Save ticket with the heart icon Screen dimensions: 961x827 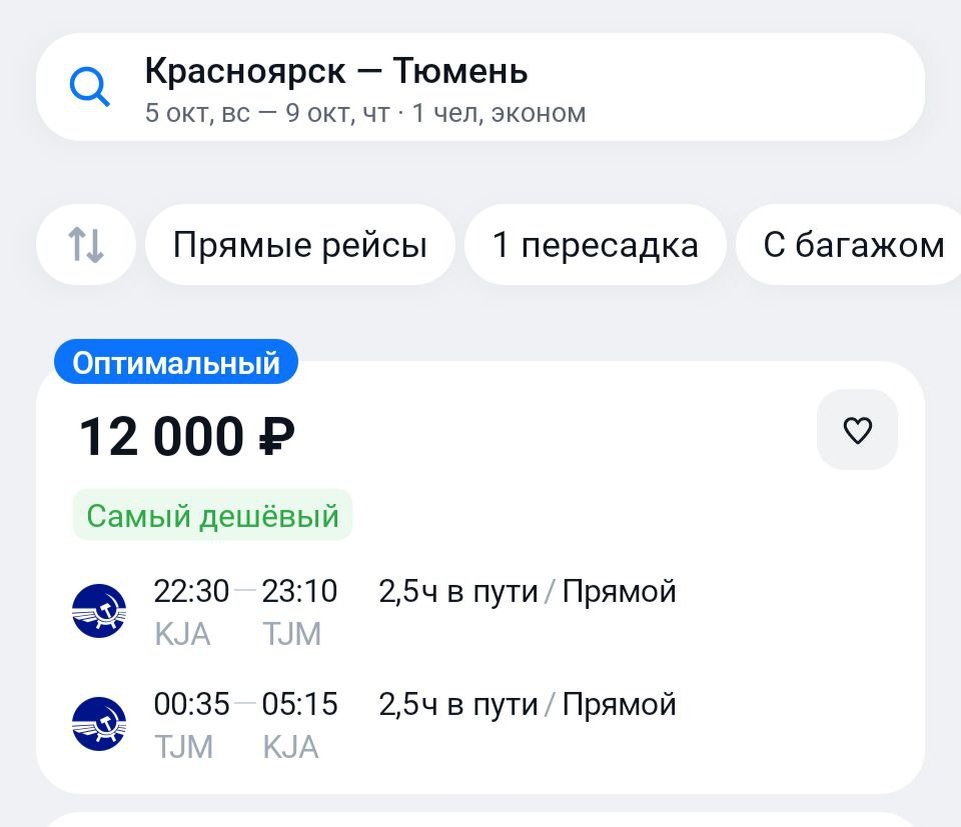(857, 430)
